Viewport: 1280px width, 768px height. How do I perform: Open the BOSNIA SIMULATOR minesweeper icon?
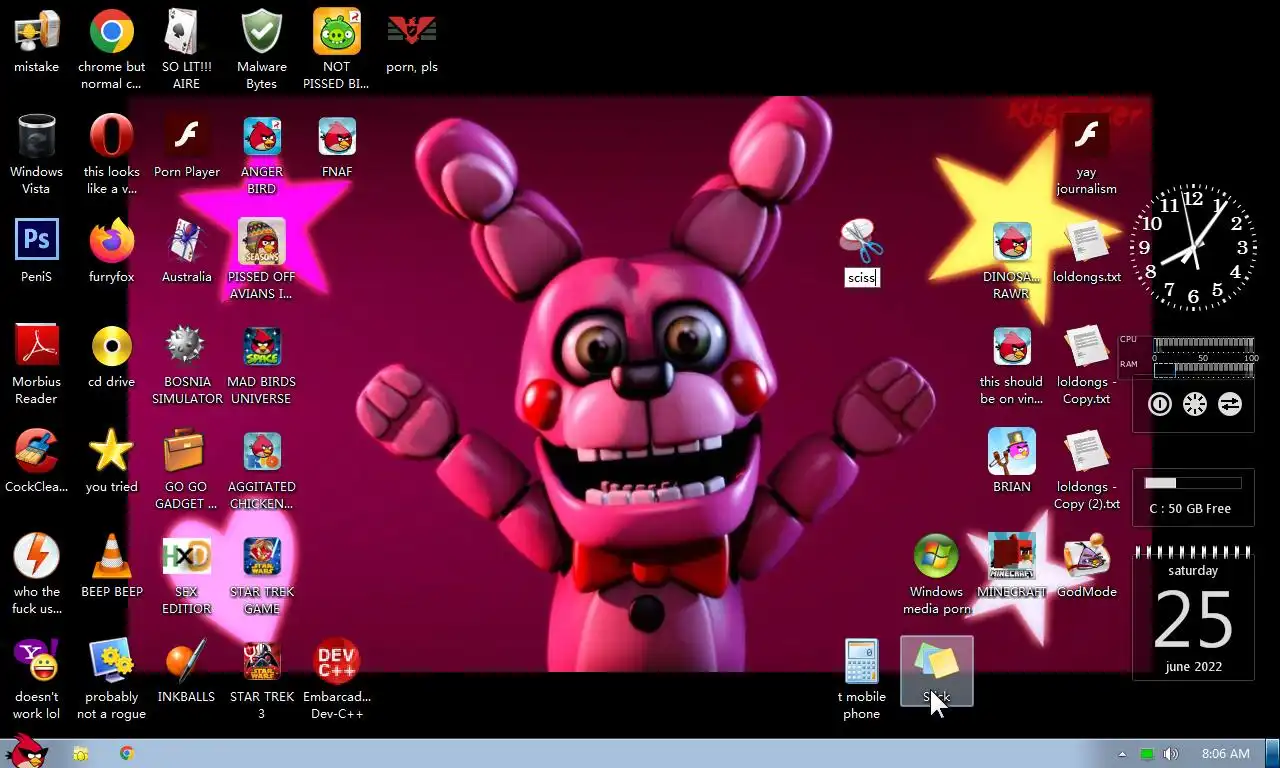(x=187, y=346)
